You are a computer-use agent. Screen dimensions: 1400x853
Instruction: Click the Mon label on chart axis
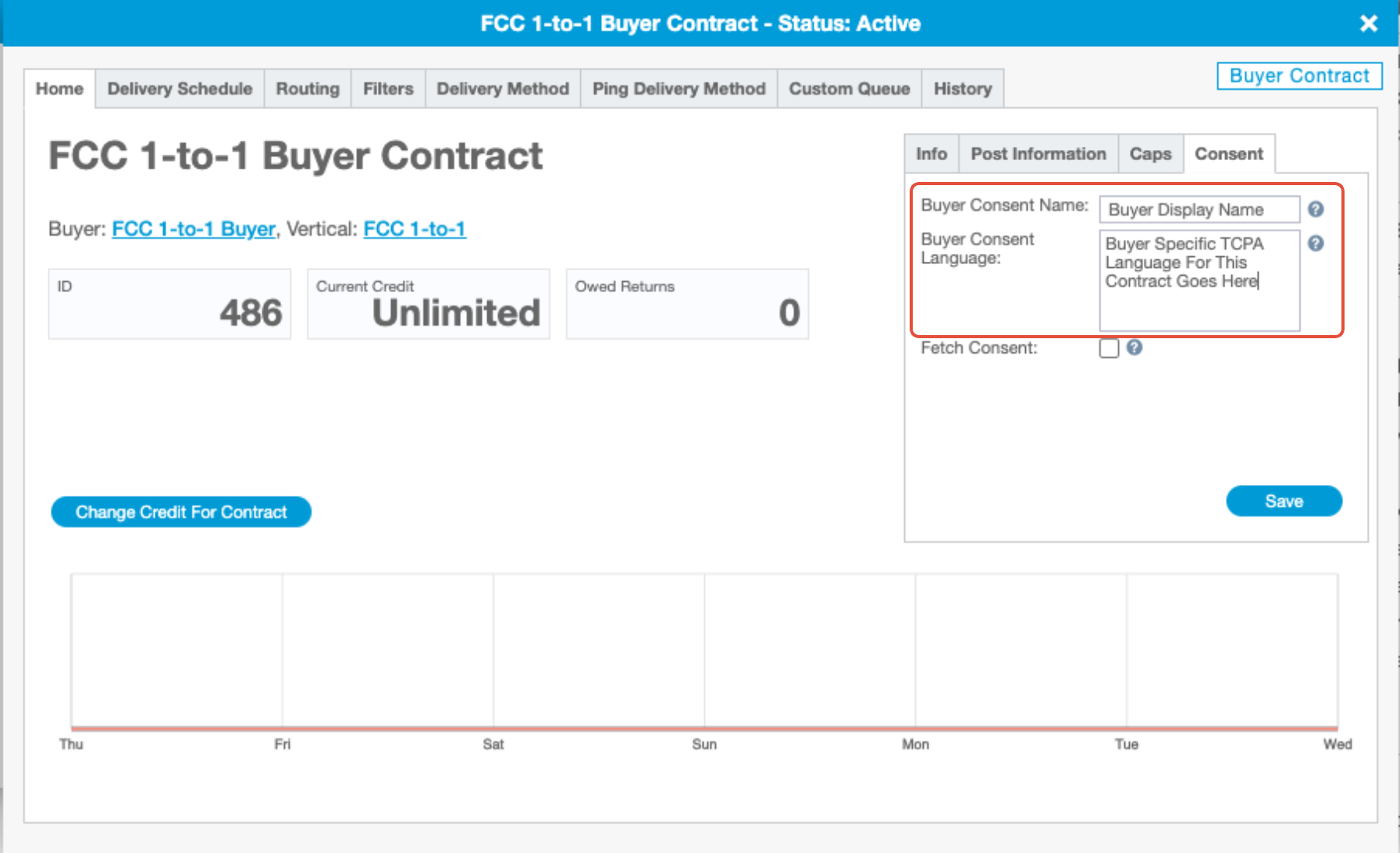pos(915,744)
